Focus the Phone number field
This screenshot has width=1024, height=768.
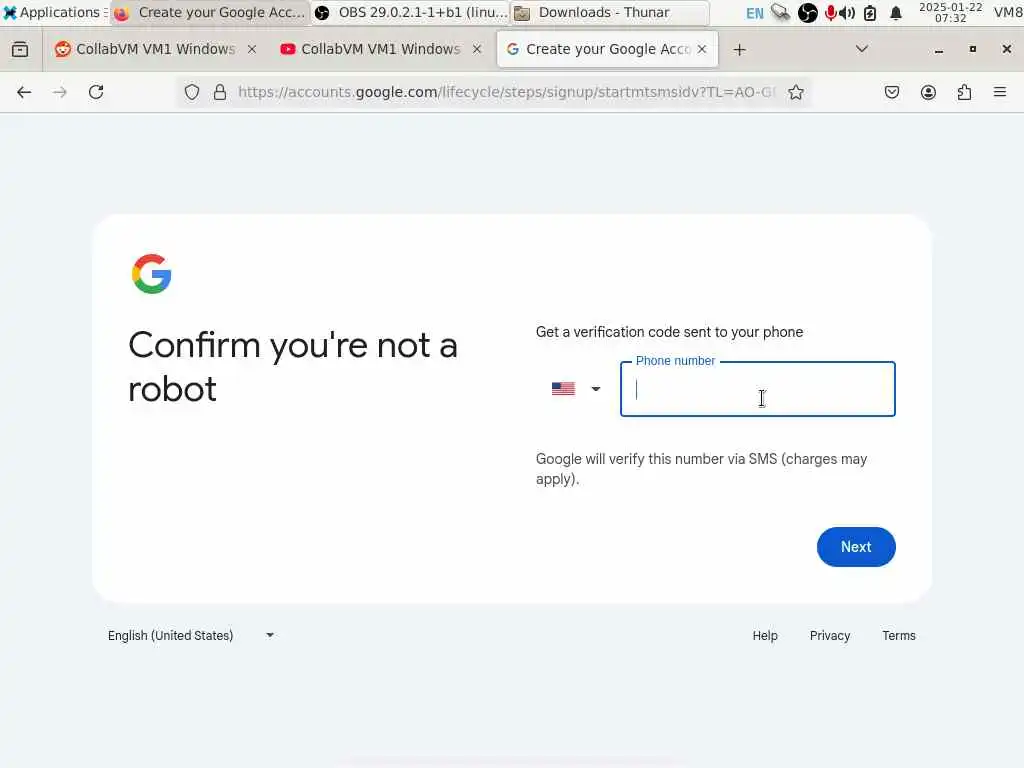[758, 389]
